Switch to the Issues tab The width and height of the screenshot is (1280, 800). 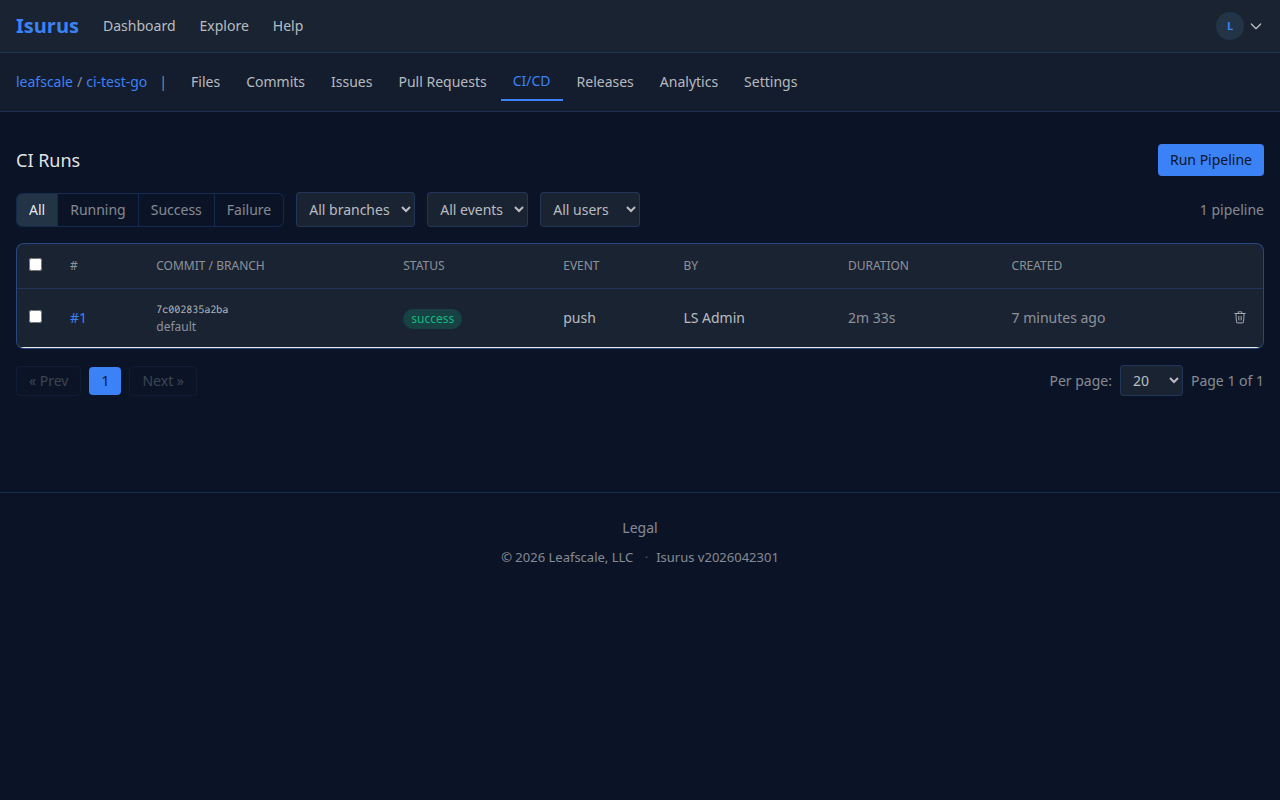coord(352,82)
